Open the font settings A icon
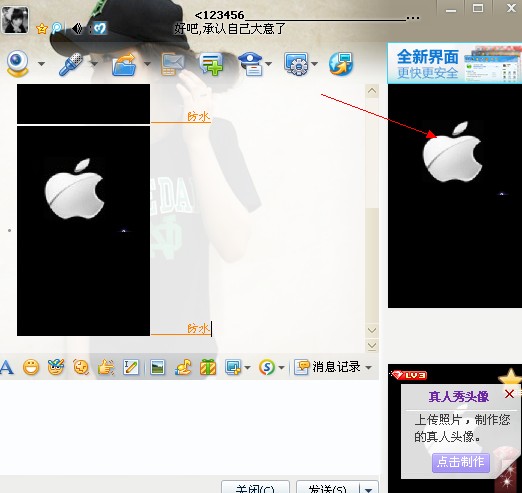 [x=7, y=368]
